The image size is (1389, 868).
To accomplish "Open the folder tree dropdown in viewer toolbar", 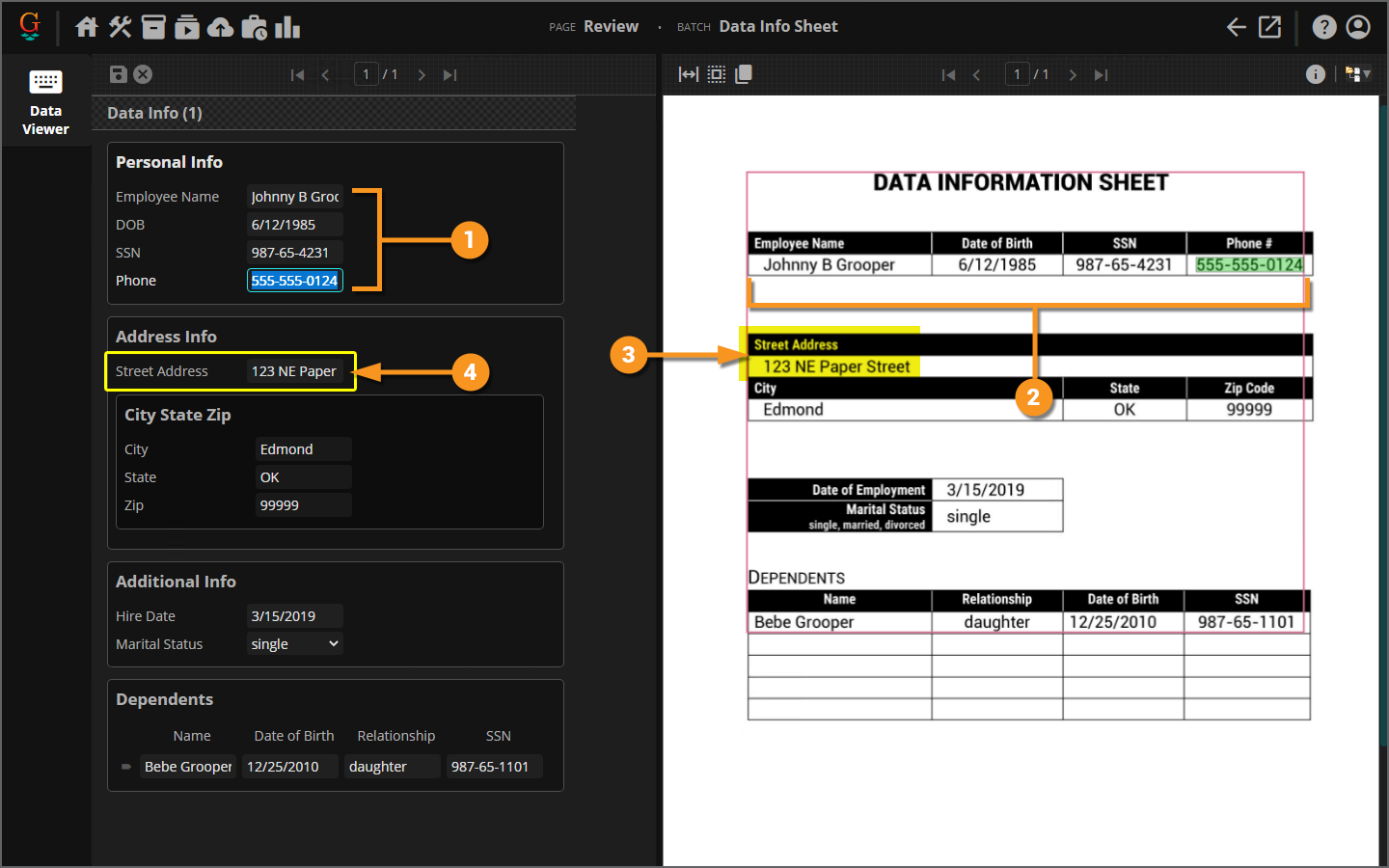I will pos(1358,74).
